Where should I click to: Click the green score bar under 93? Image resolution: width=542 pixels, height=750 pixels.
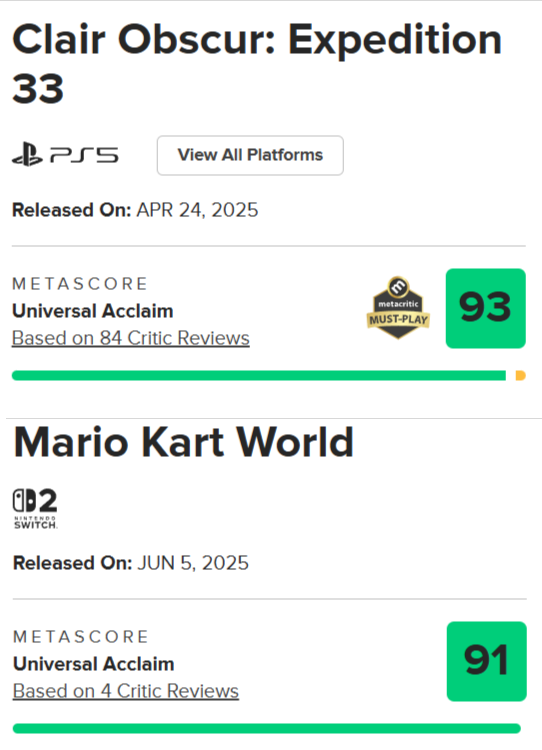(259, 375)
